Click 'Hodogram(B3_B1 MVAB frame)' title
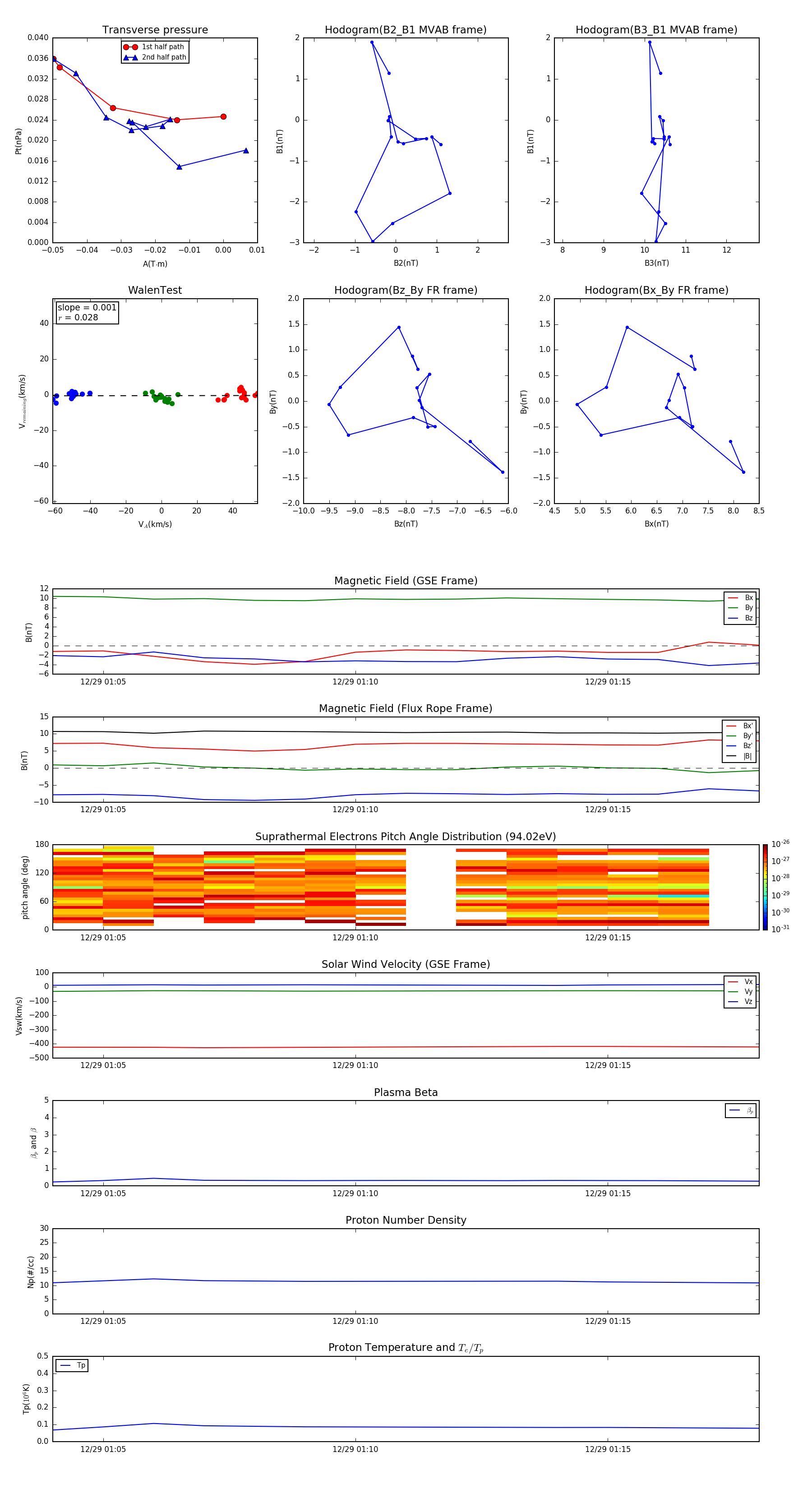This screenshot has width=812, height=1489. tap(656, 30)
